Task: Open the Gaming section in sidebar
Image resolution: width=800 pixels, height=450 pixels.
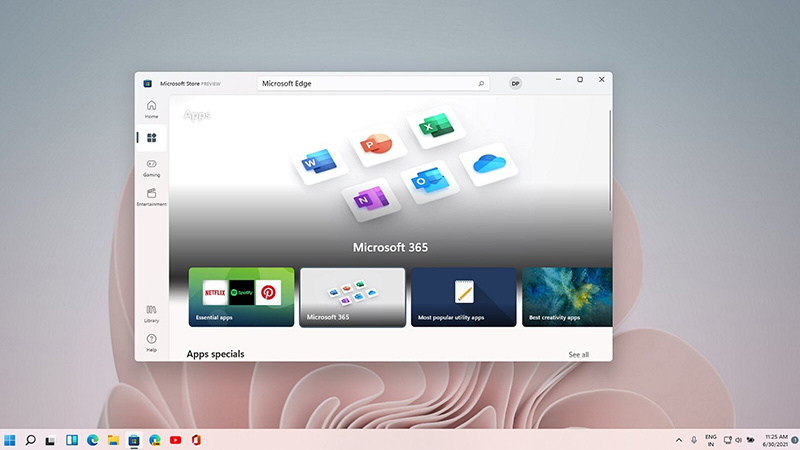Action: point(152,168)
